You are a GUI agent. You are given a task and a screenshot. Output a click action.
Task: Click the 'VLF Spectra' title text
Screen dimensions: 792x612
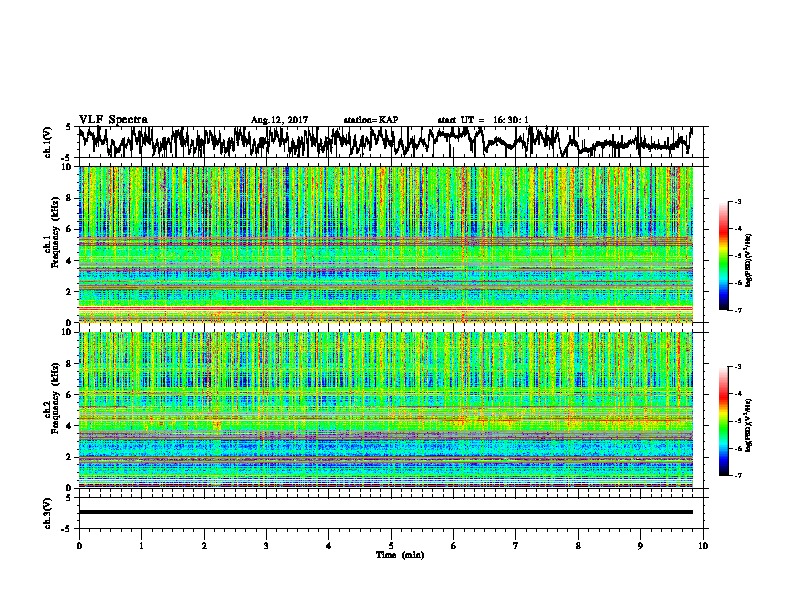(x=113, y=120)
